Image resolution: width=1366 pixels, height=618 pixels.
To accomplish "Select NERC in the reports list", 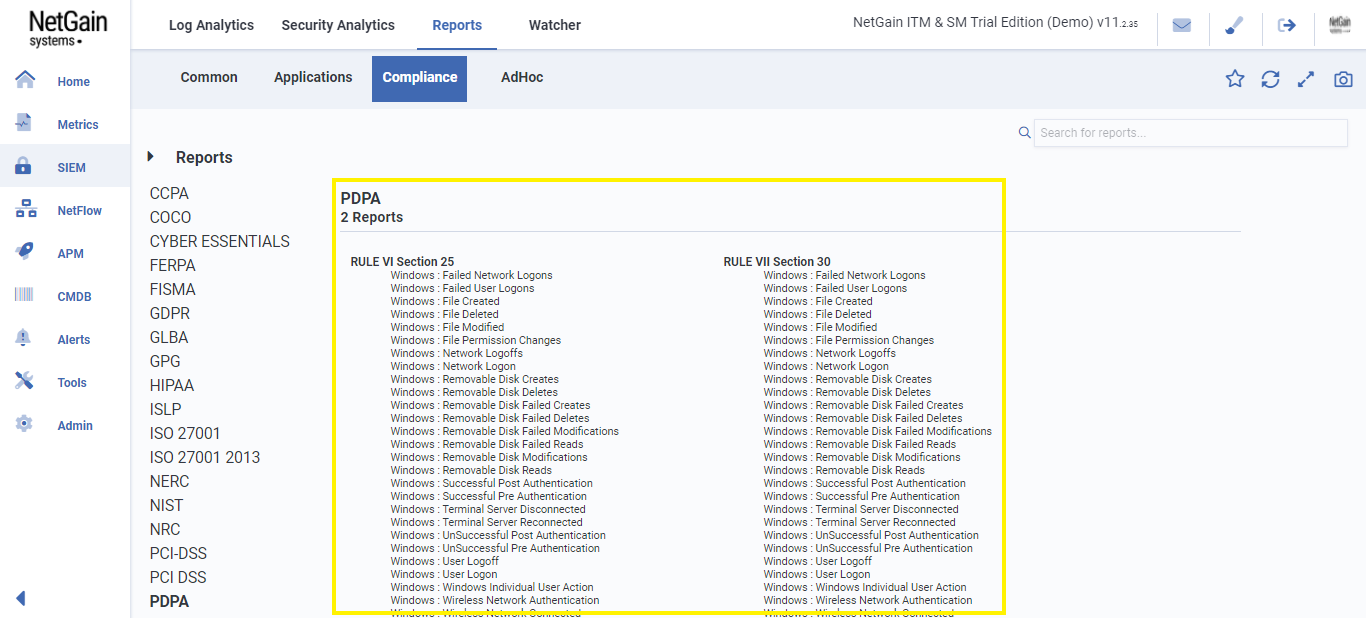I will 170,481.
